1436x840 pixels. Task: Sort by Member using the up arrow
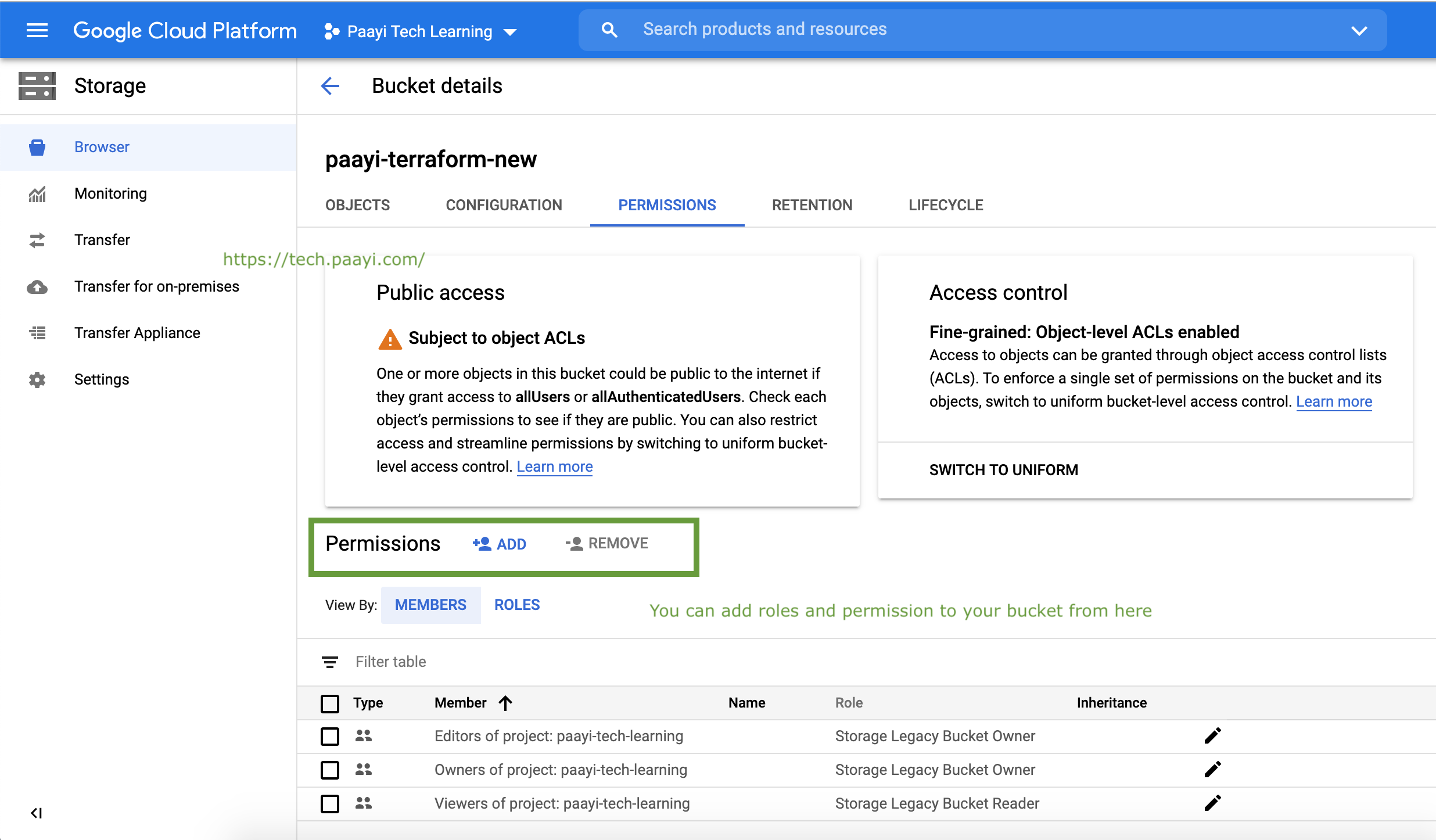coord(505,703)
